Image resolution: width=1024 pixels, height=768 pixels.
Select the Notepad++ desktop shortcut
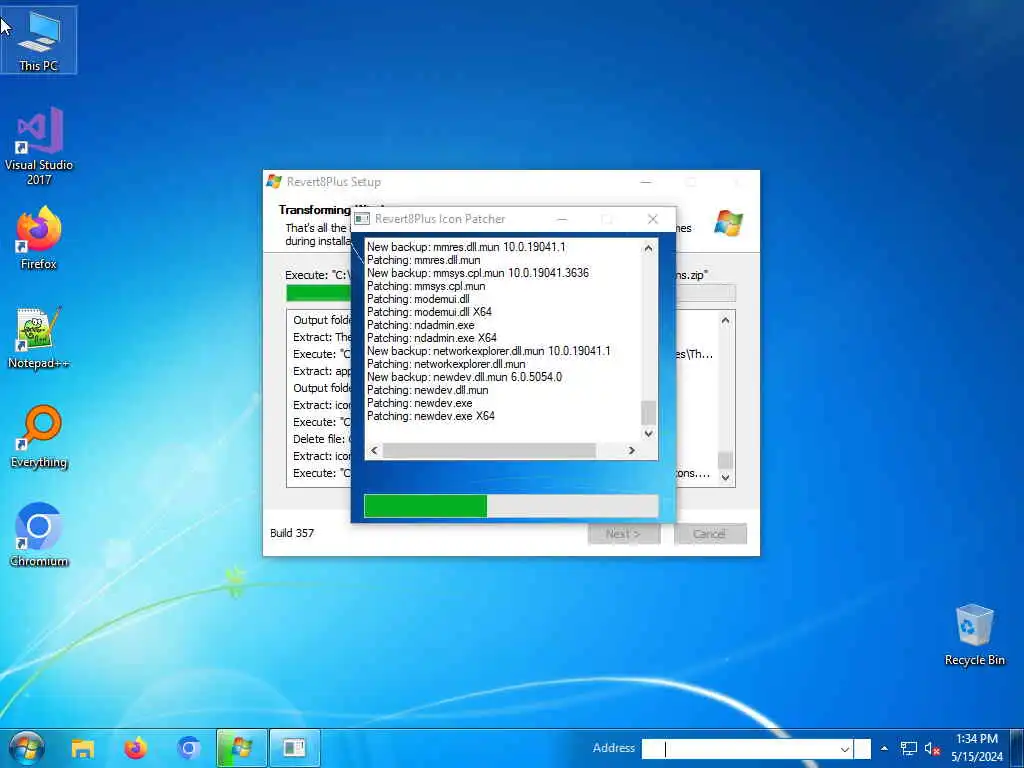point(39,338)
